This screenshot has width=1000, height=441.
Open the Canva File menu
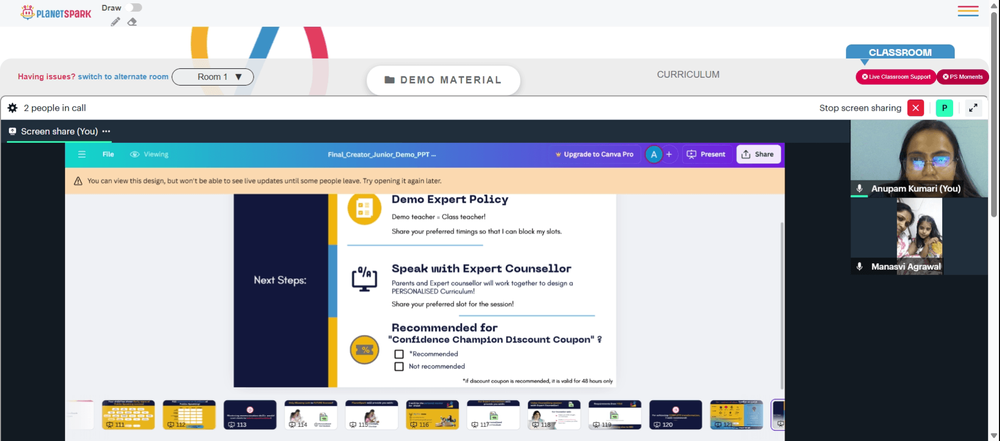point(108,154)
